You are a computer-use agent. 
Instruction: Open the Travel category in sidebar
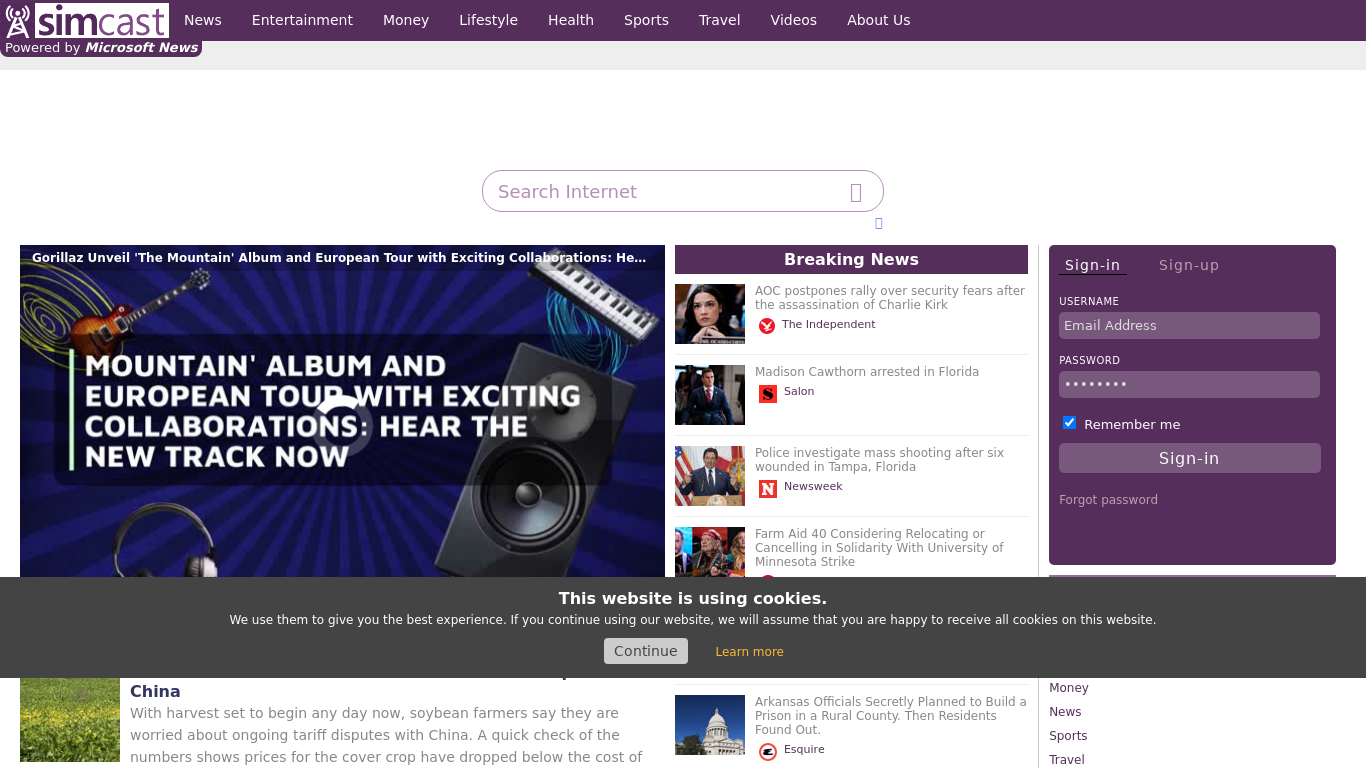pyautogui.click(x=1067, y=760)
